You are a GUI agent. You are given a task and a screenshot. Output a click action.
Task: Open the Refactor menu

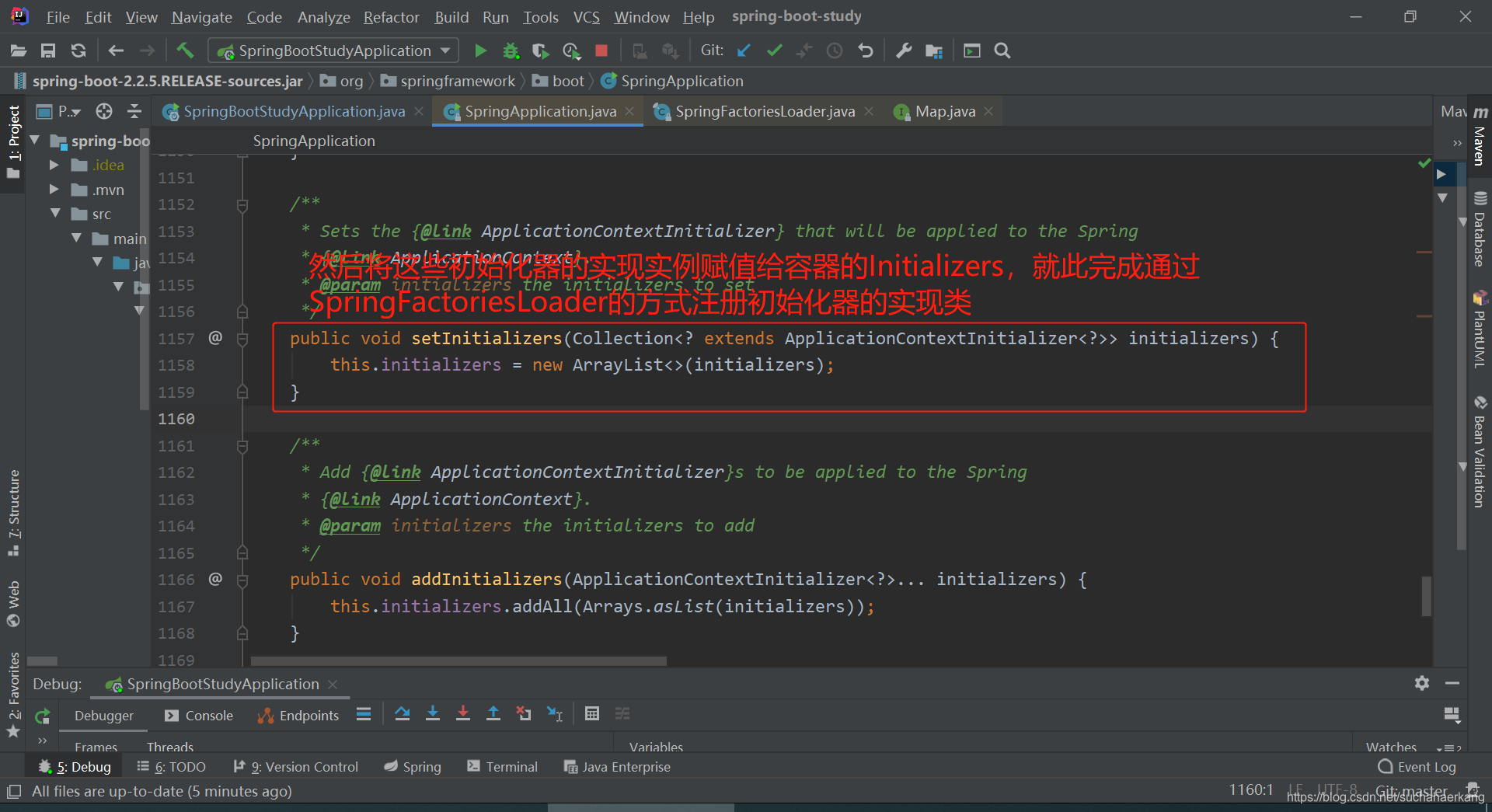click(392, 17)
